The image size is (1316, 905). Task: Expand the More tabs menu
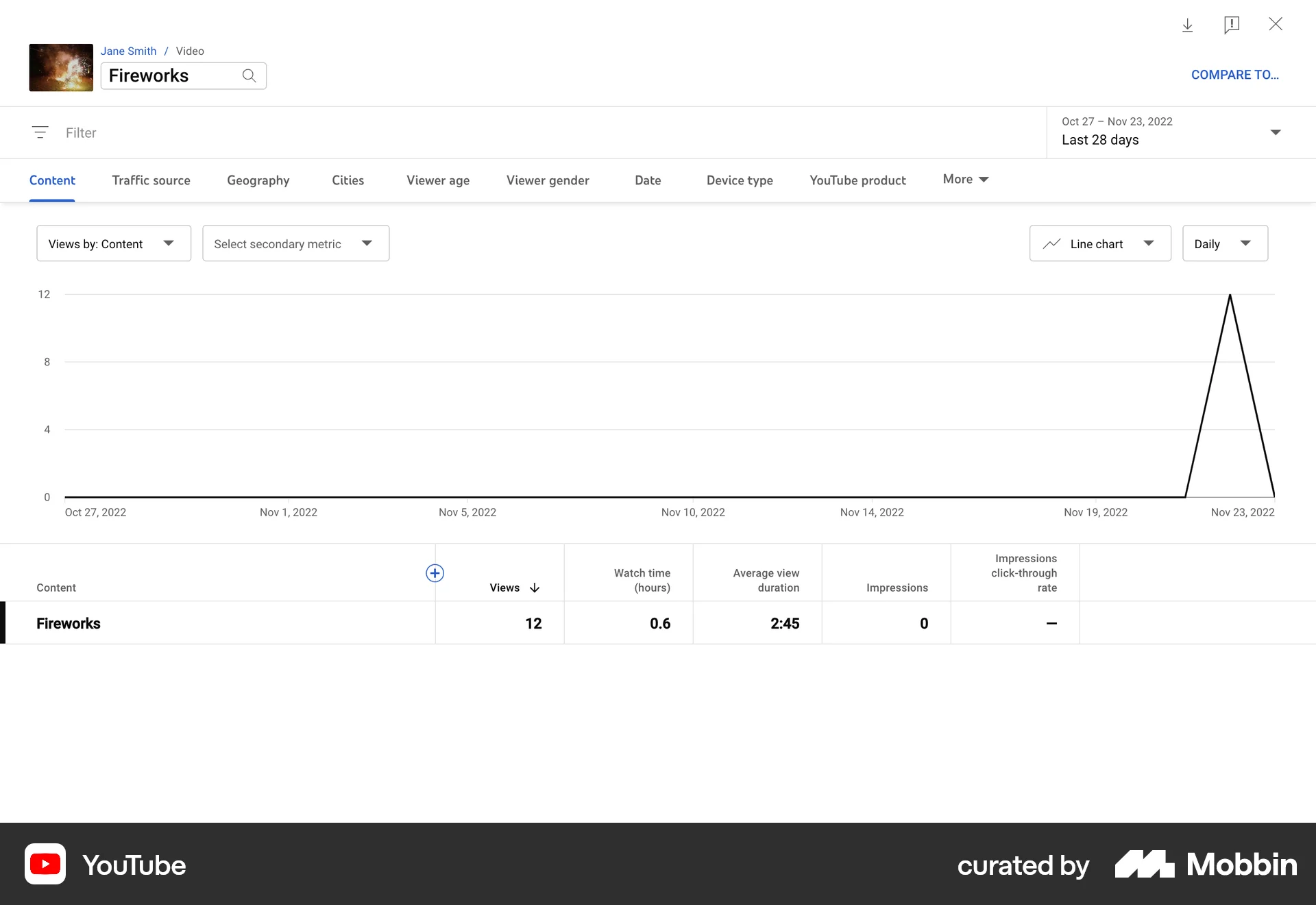click(964, 180)
